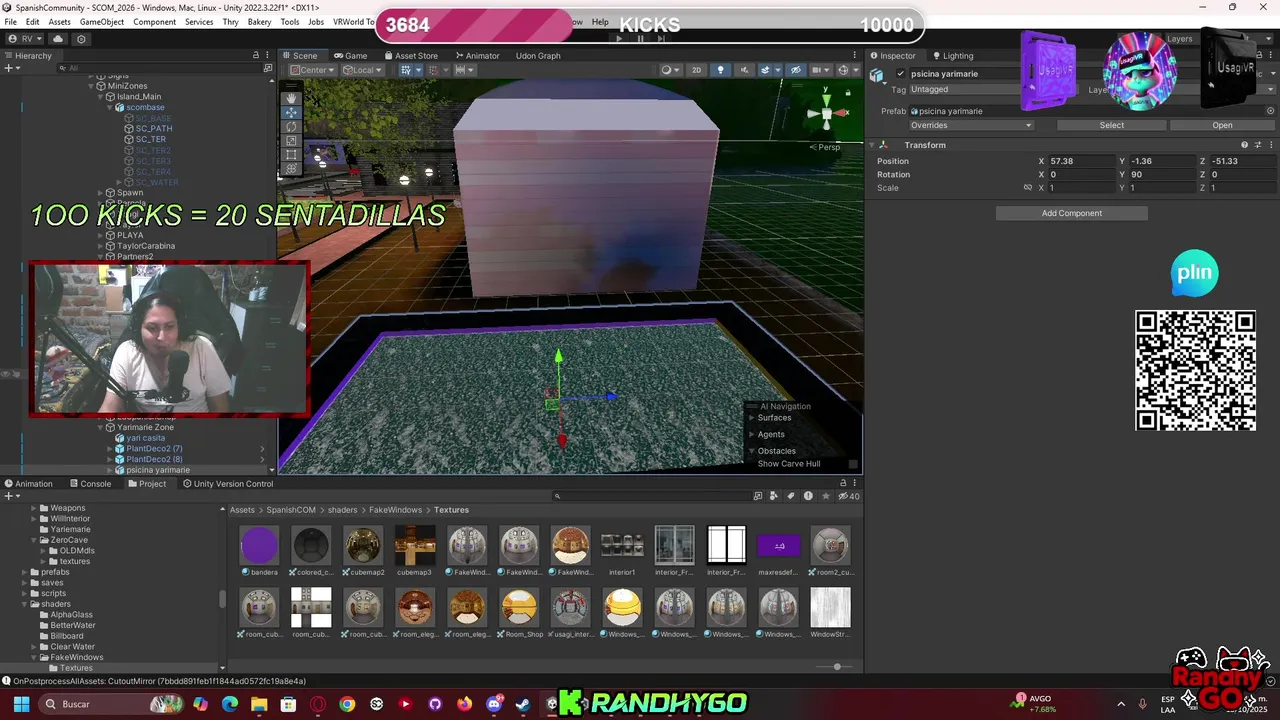
Task: Open the Unity Version Control tab
Action: 227,484
